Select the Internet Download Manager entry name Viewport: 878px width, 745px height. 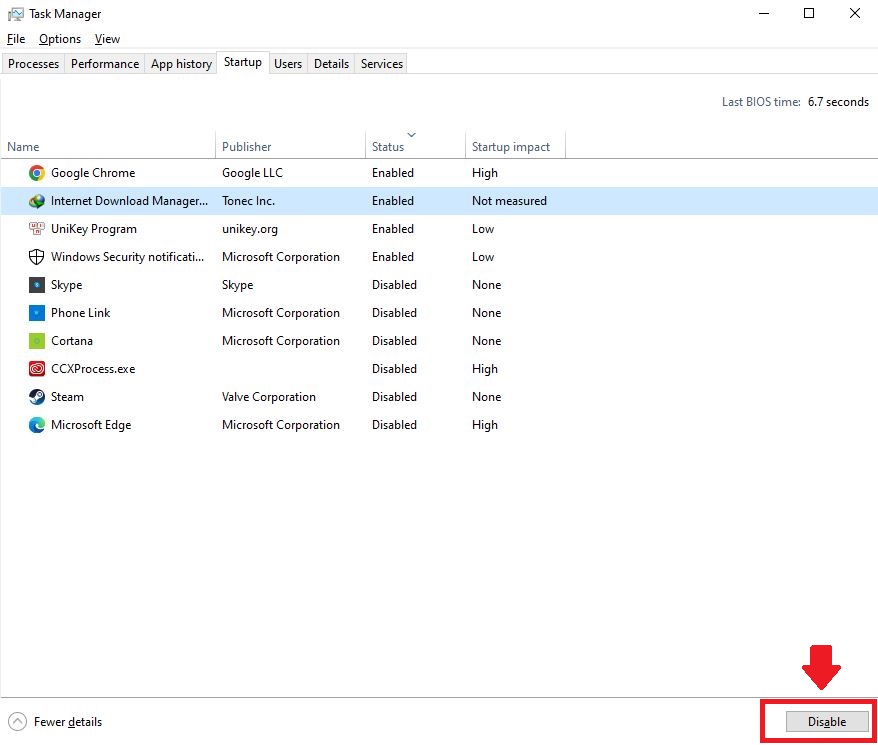pos(129,201)
